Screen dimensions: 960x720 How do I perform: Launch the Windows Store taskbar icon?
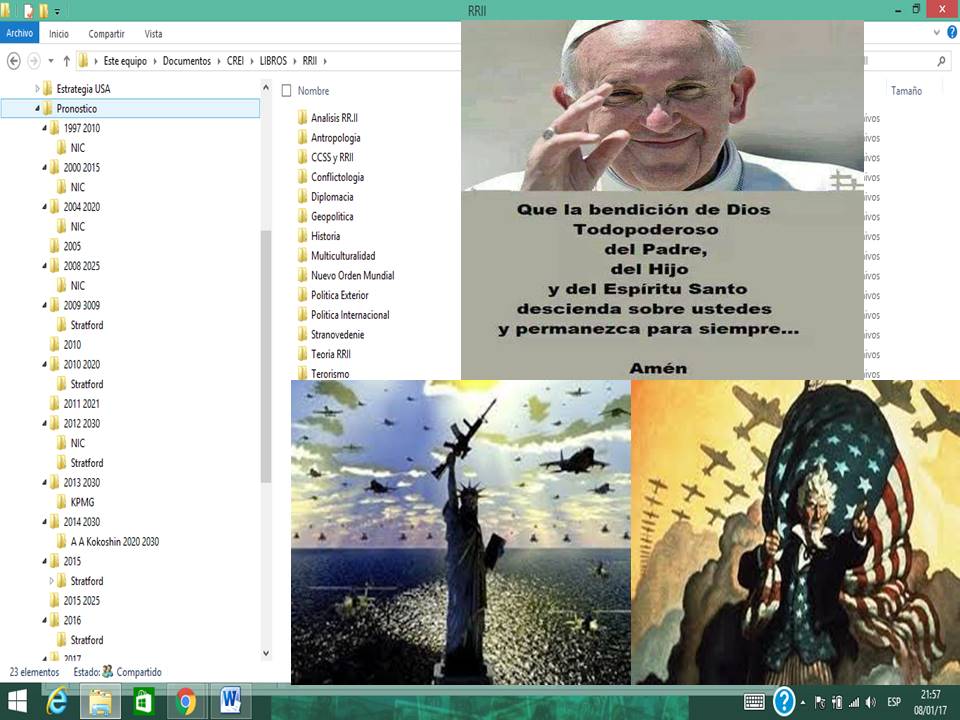click(x=143, y=702)
